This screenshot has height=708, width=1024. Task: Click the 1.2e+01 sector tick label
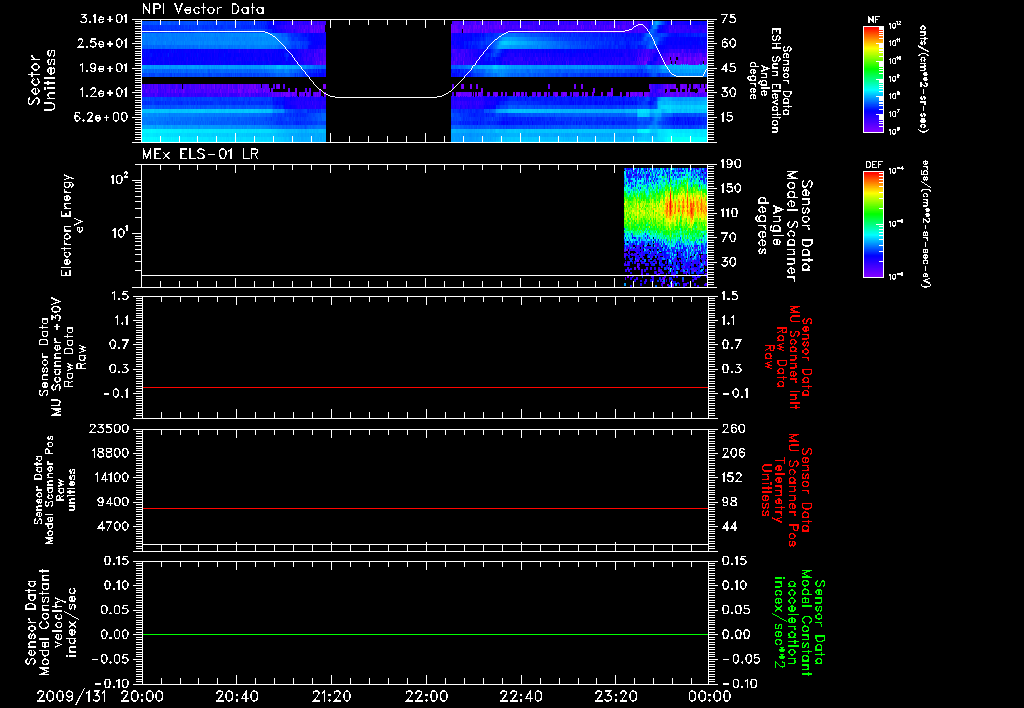[x=103, y=93]
